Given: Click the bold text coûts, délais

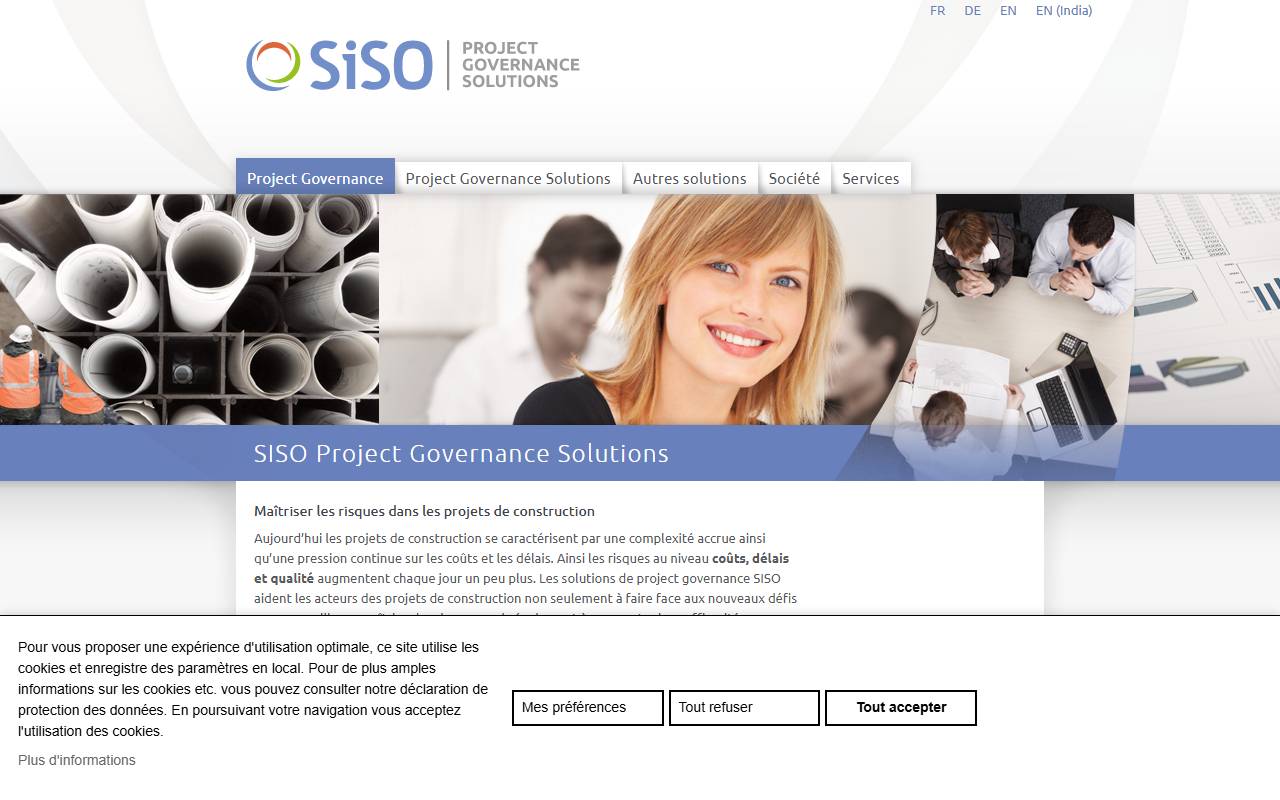Looking at the screenshot, I should click(x=750, y=558).
